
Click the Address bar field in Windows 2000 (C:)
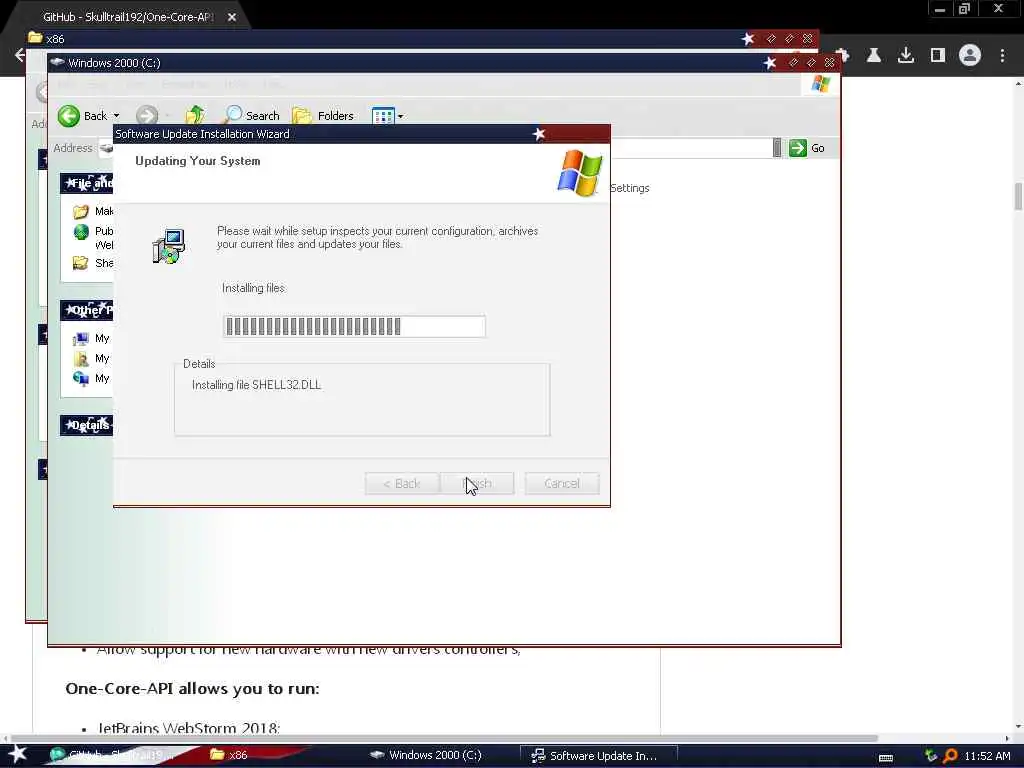point(691,148)
